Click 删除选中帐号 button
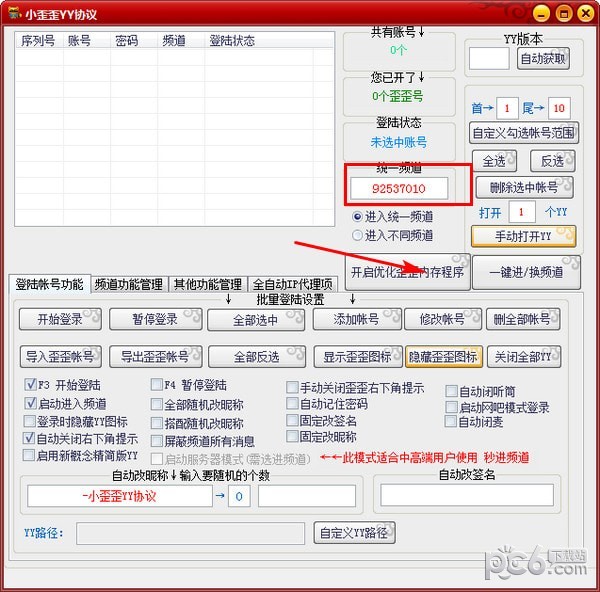Screen dimensions: 600x592 point(524,187)
